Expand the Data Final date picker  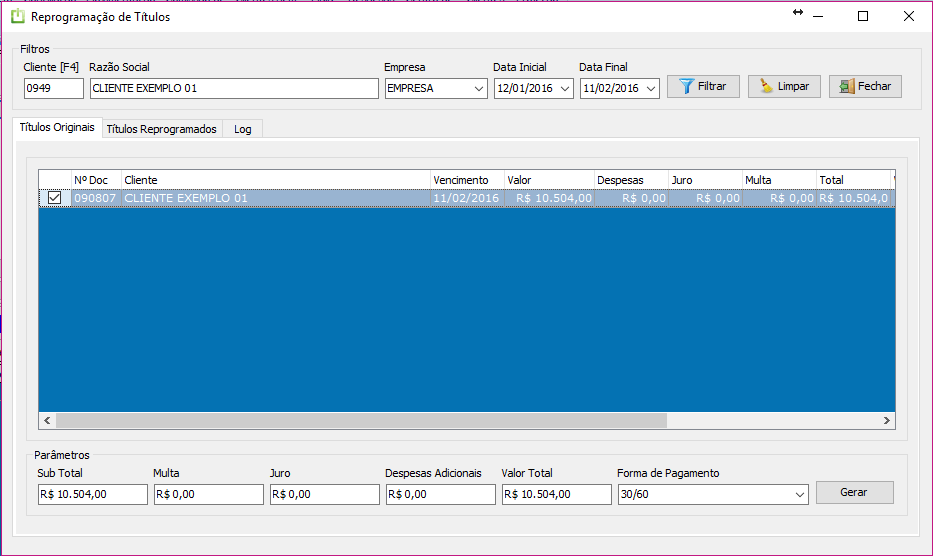click(652, 88)
